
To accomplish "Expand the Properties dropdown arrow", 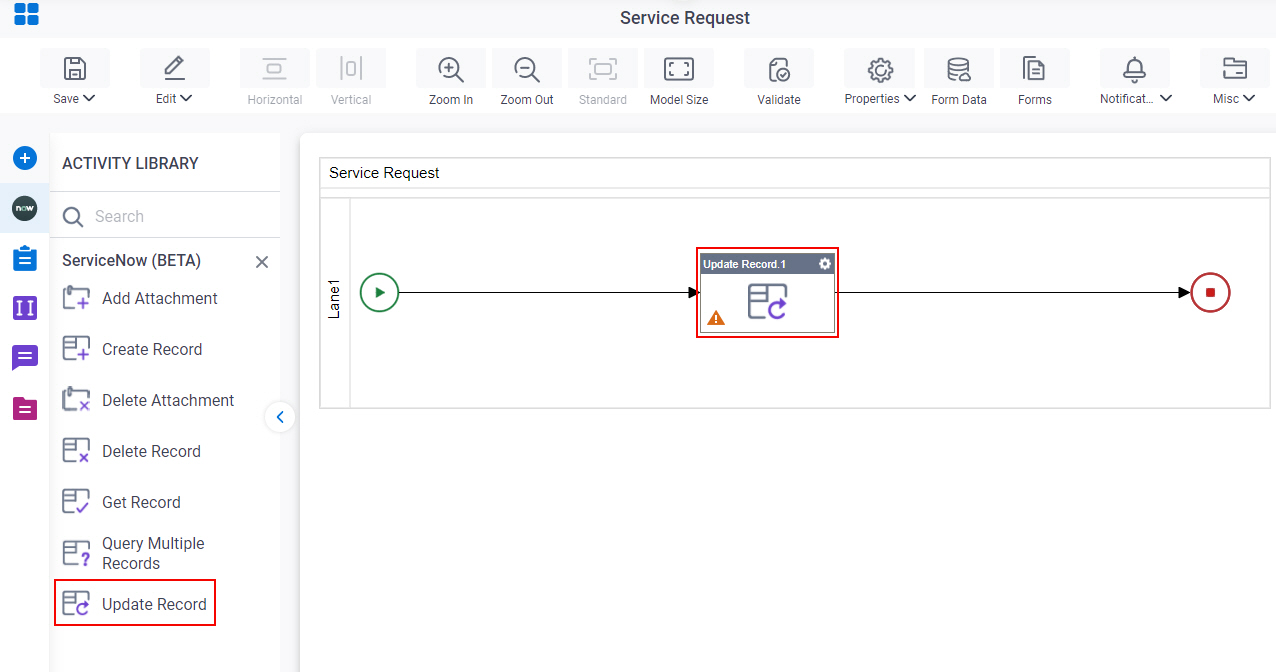I will click(909, 99).
